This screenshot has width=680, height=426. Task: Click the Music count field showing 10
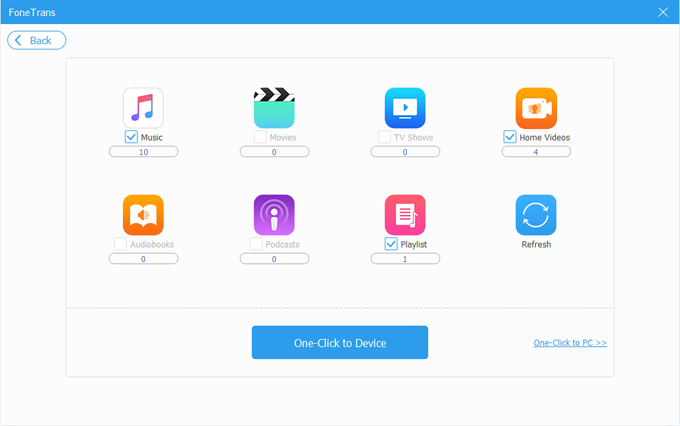143,152
